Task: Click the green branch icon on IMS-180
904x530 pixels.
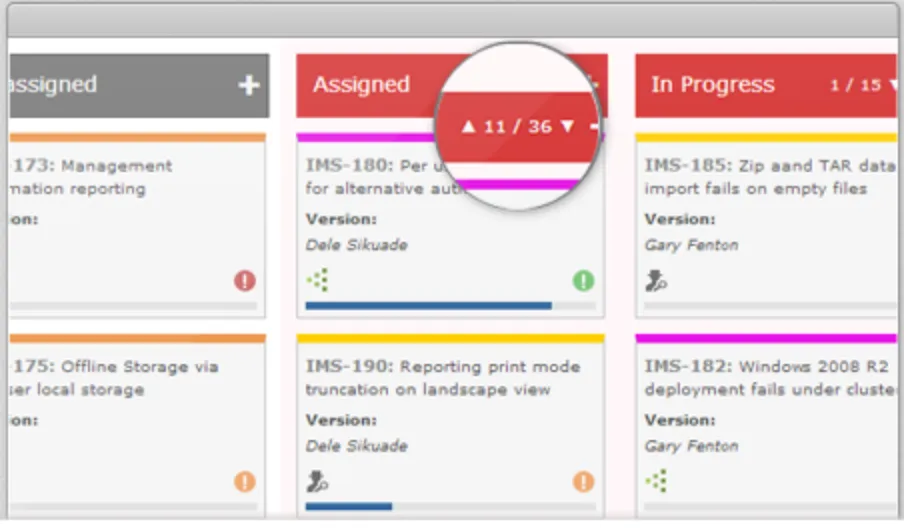Action: [318, 280]
